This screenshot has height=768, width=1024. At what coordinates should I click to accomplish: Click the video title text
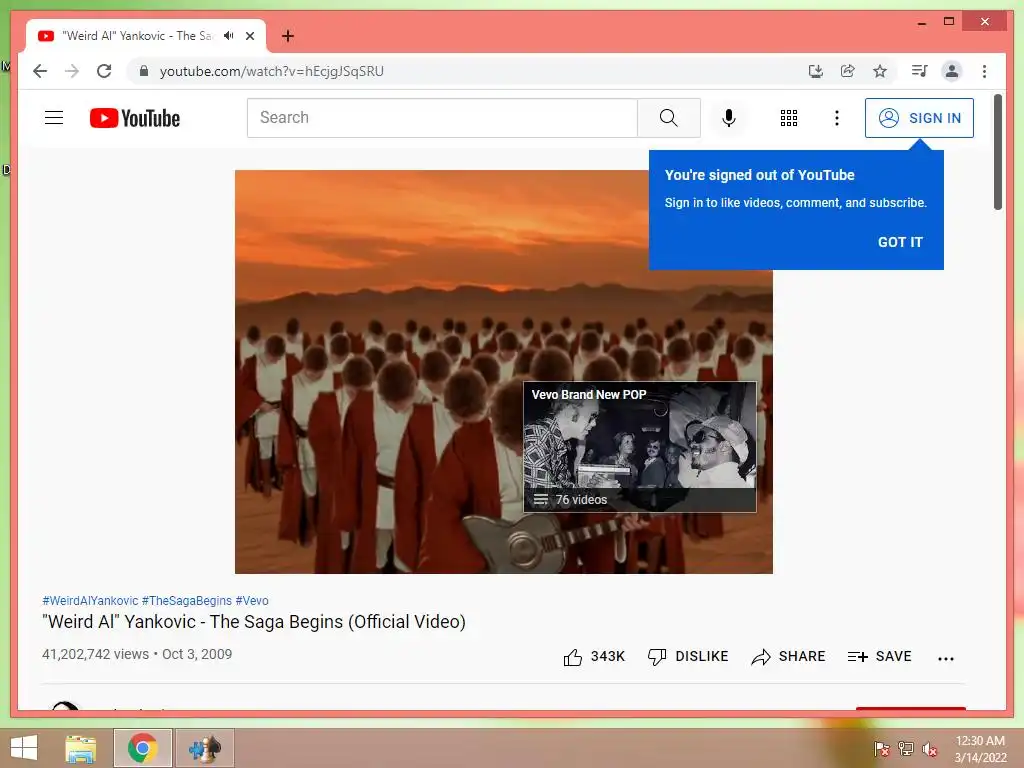click(254, 622)
